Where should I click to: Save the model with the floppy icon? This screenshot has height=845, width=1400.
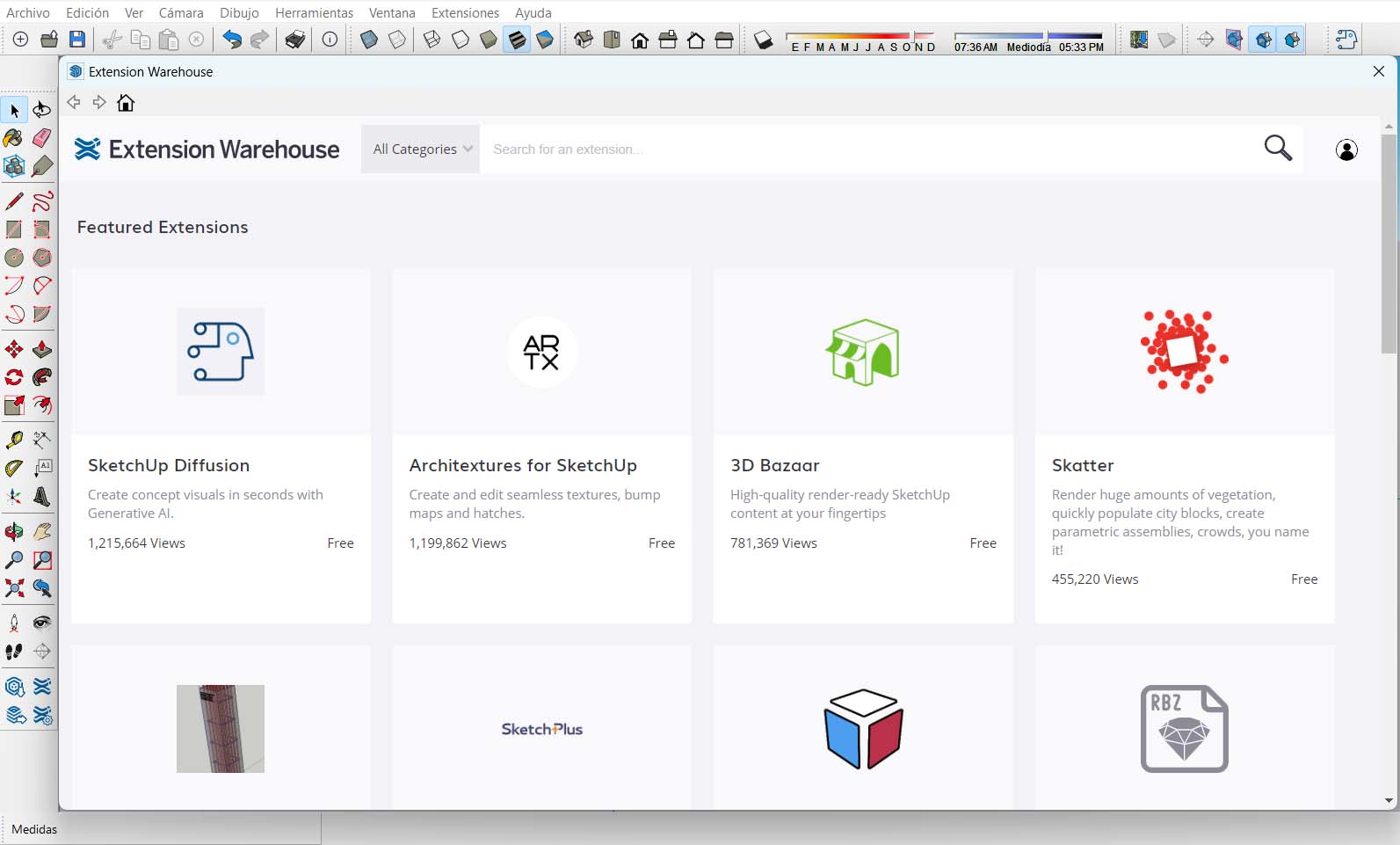point(77,40)
